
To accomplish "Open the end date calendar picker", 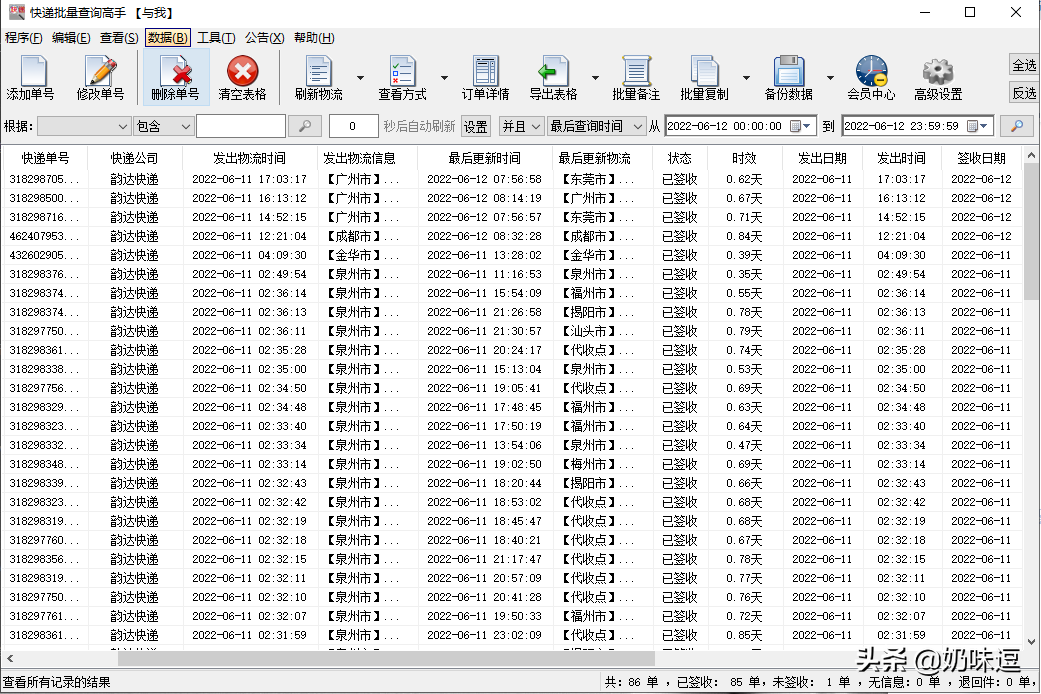I will (x=977, y=126).
